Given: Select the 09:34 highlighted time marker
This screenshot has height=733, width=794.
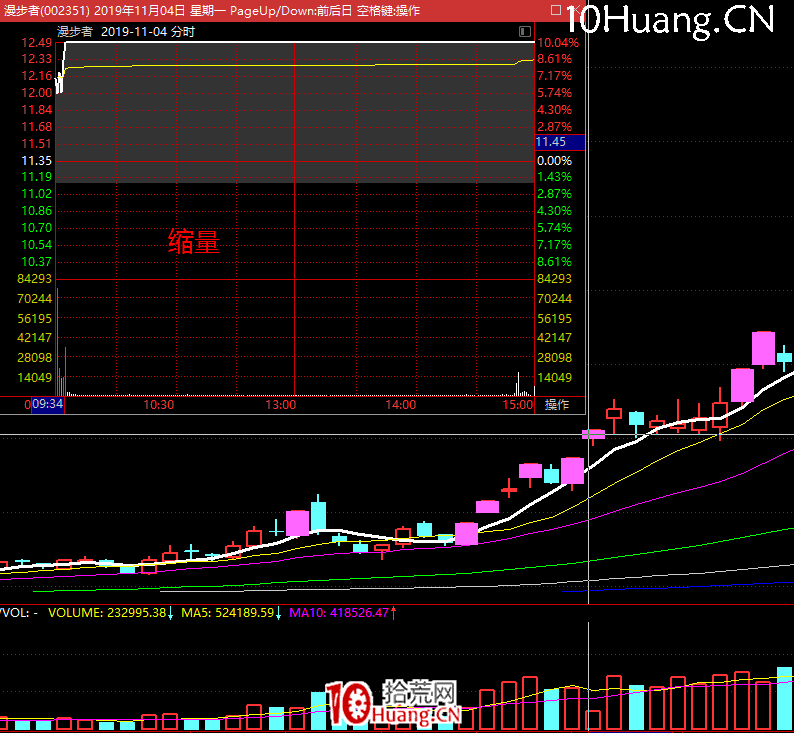Looking at the screenshot, I should tap(48, 404).
